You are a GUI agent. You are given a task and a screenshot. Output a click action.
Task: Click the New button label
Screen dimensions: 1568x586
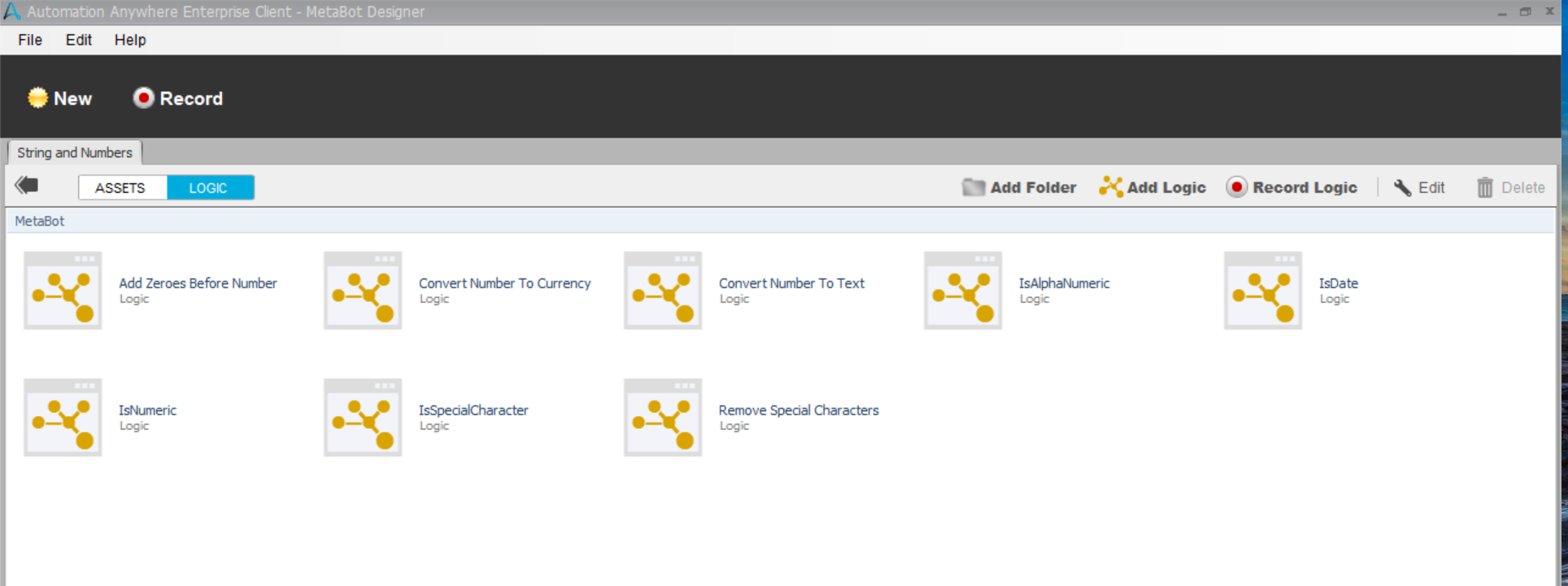point(72,98)
